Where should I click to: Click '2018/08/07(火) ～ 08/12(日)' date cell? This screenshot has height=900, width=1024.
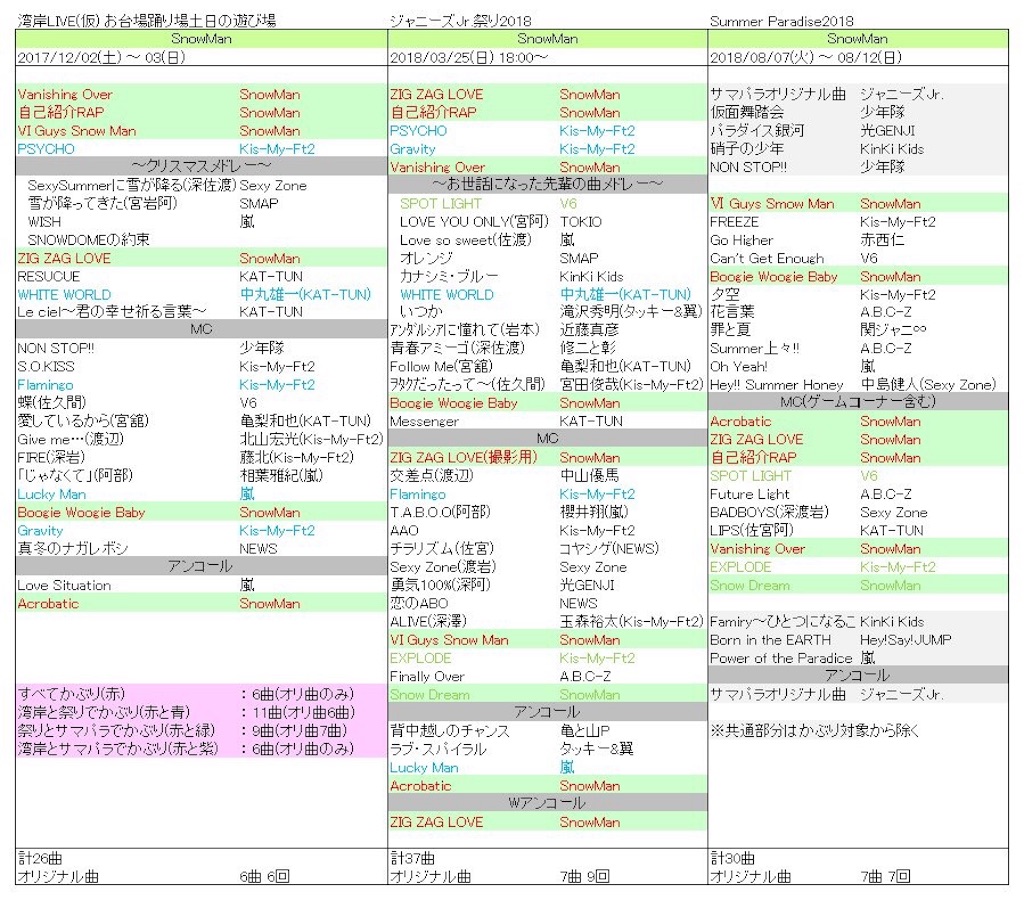coord(806,57)
